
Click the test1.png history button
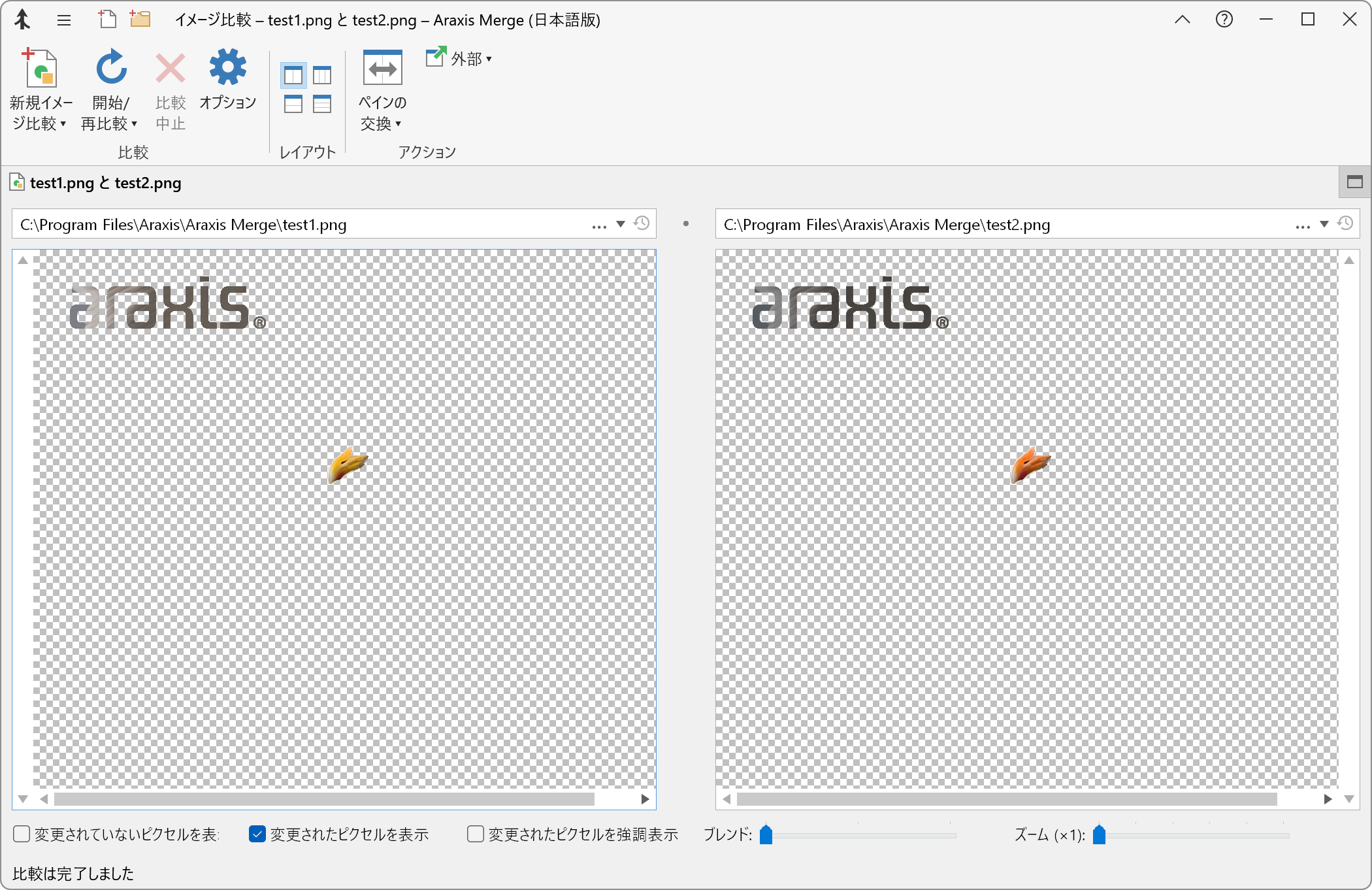point(642,223)
